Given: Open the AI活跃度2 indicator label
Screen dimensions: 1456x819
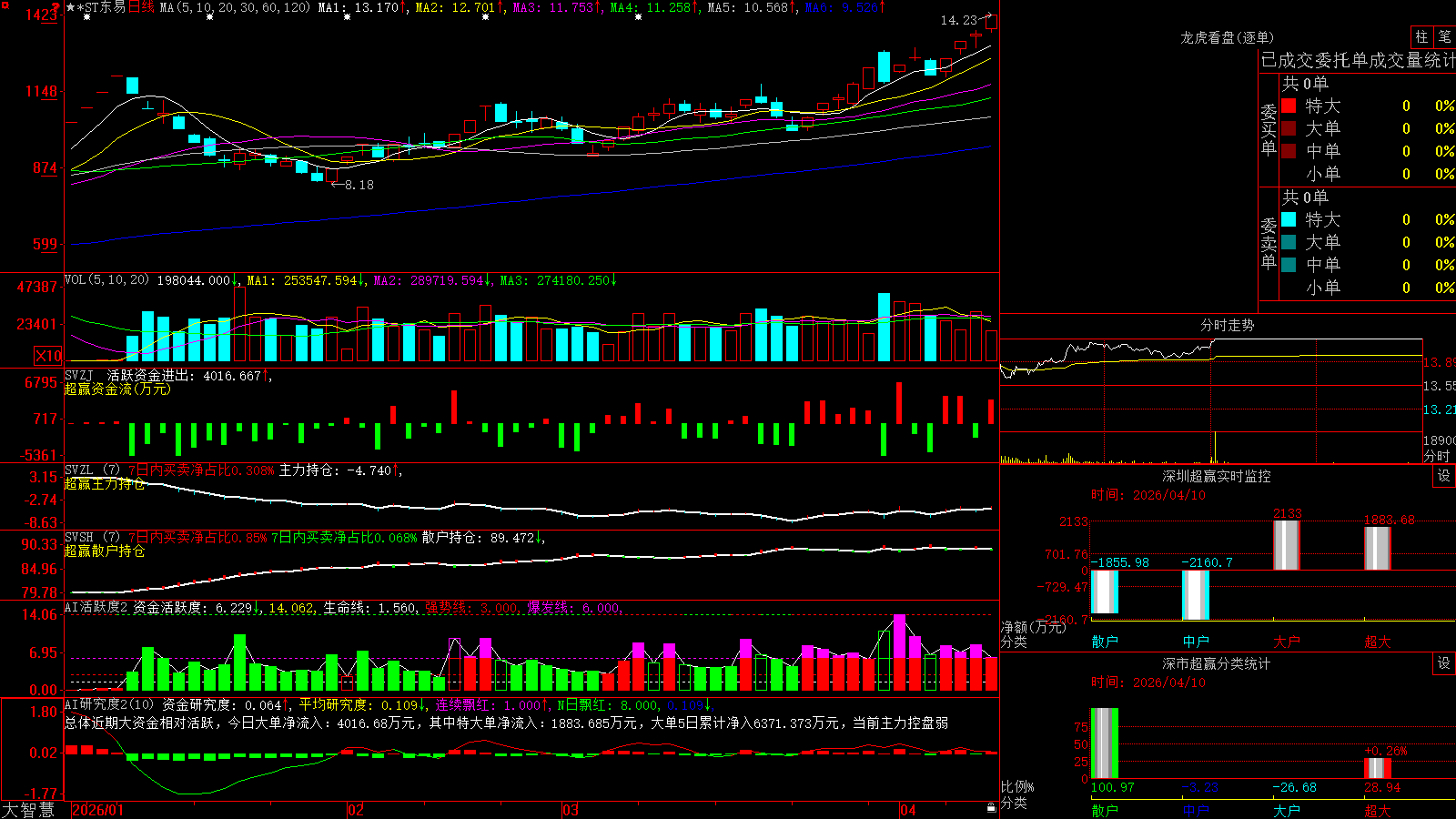Looking at the screenshot, I should 96,608.
